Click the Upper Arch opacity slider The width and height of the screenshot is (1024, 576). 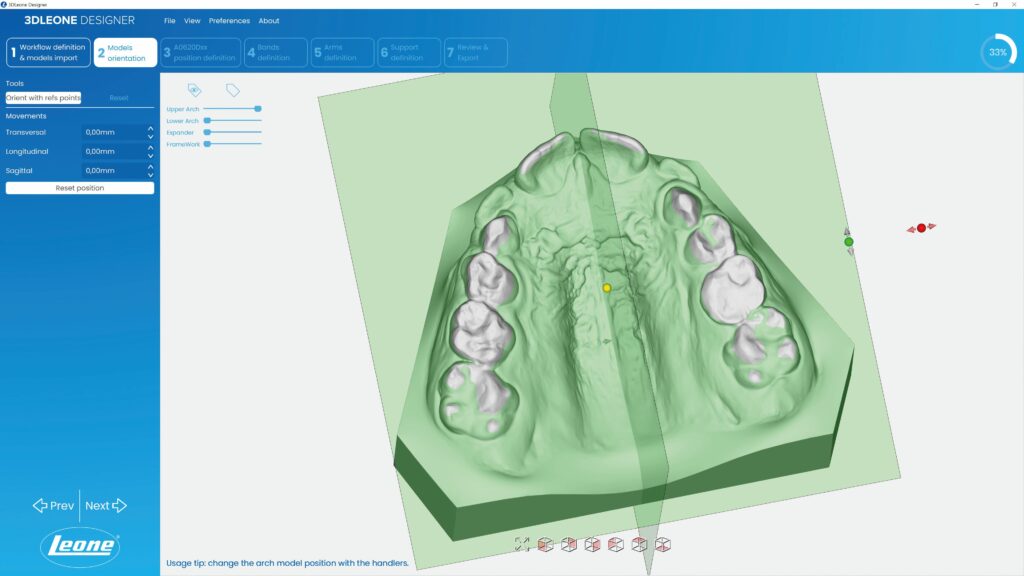[232, 108]
